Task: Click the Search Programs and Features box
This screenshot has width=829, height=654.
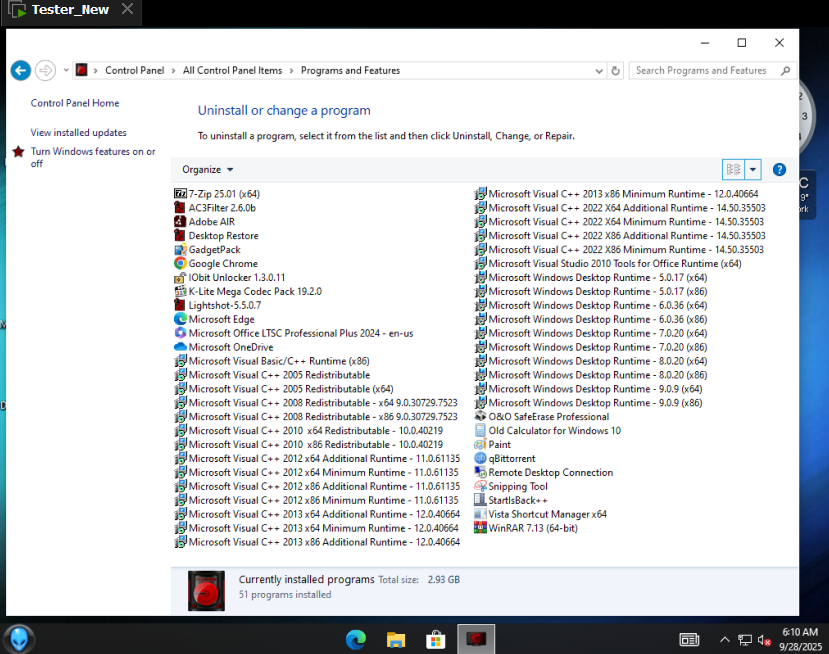Action: (713, 70)
